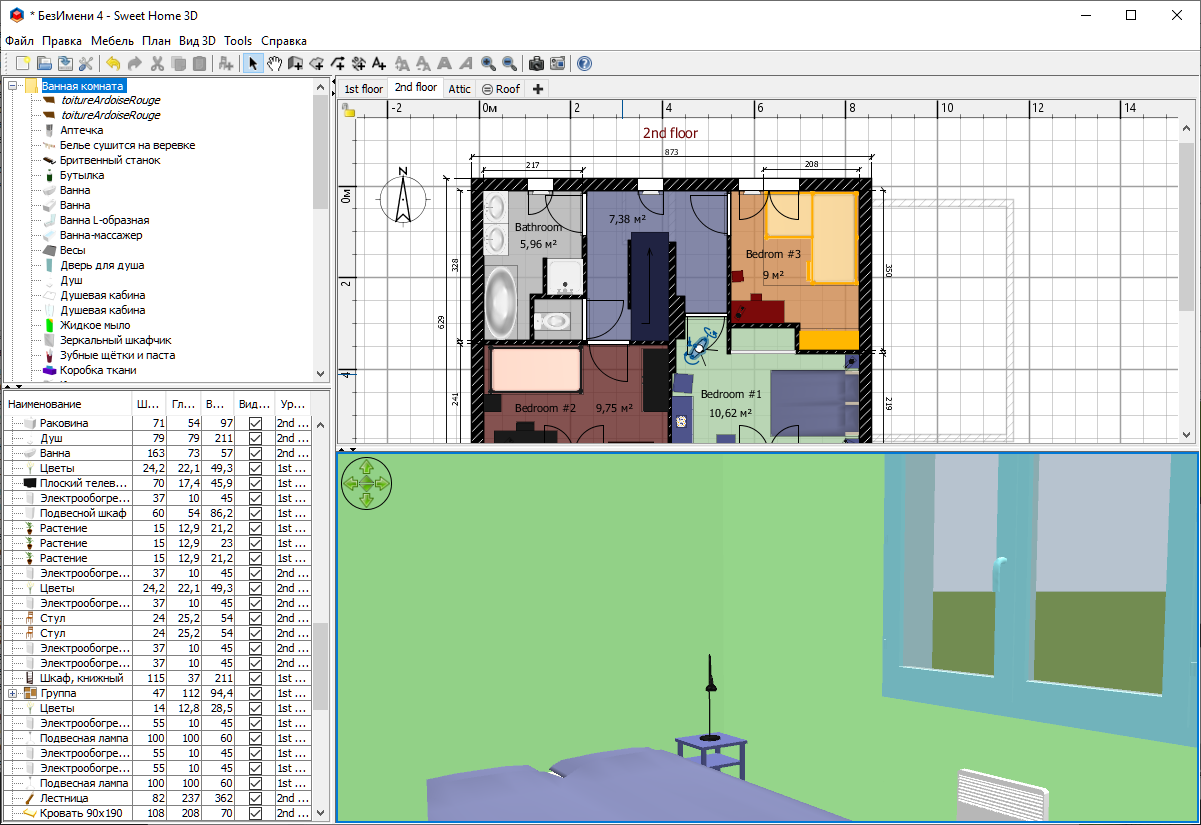Click the Undo arrow in toolbar

pos(113,63)
